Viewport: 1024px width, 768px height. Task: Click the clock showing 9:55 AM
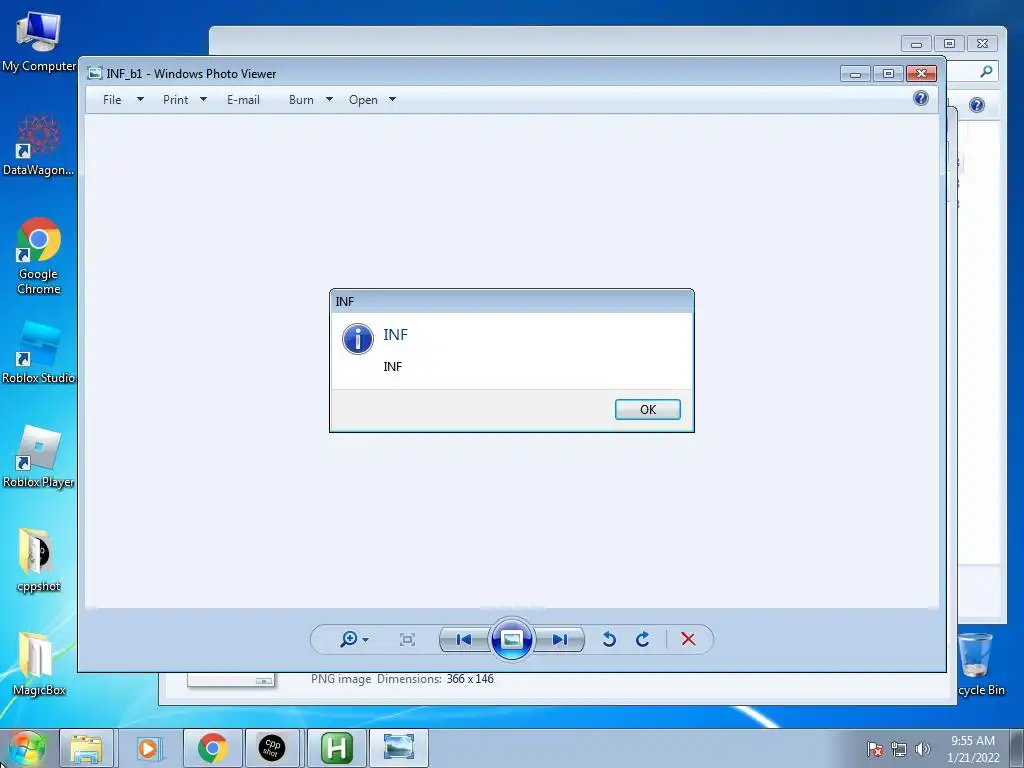coord(973,749)
